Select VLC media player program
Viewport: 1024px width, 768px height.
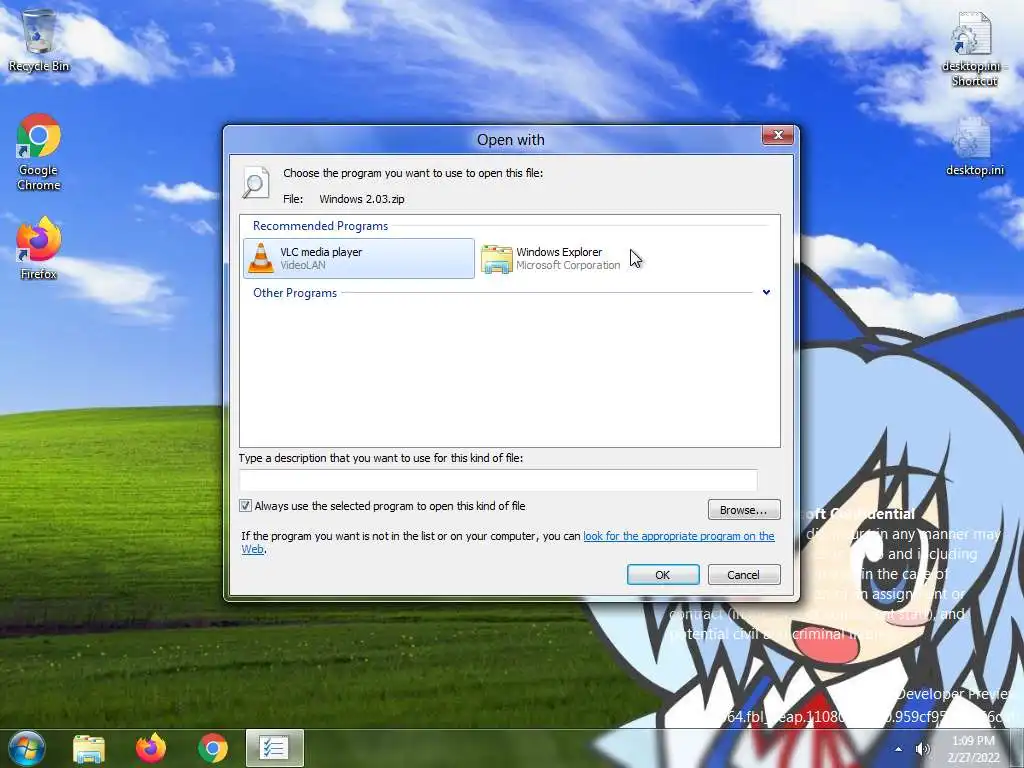[359, 259]
